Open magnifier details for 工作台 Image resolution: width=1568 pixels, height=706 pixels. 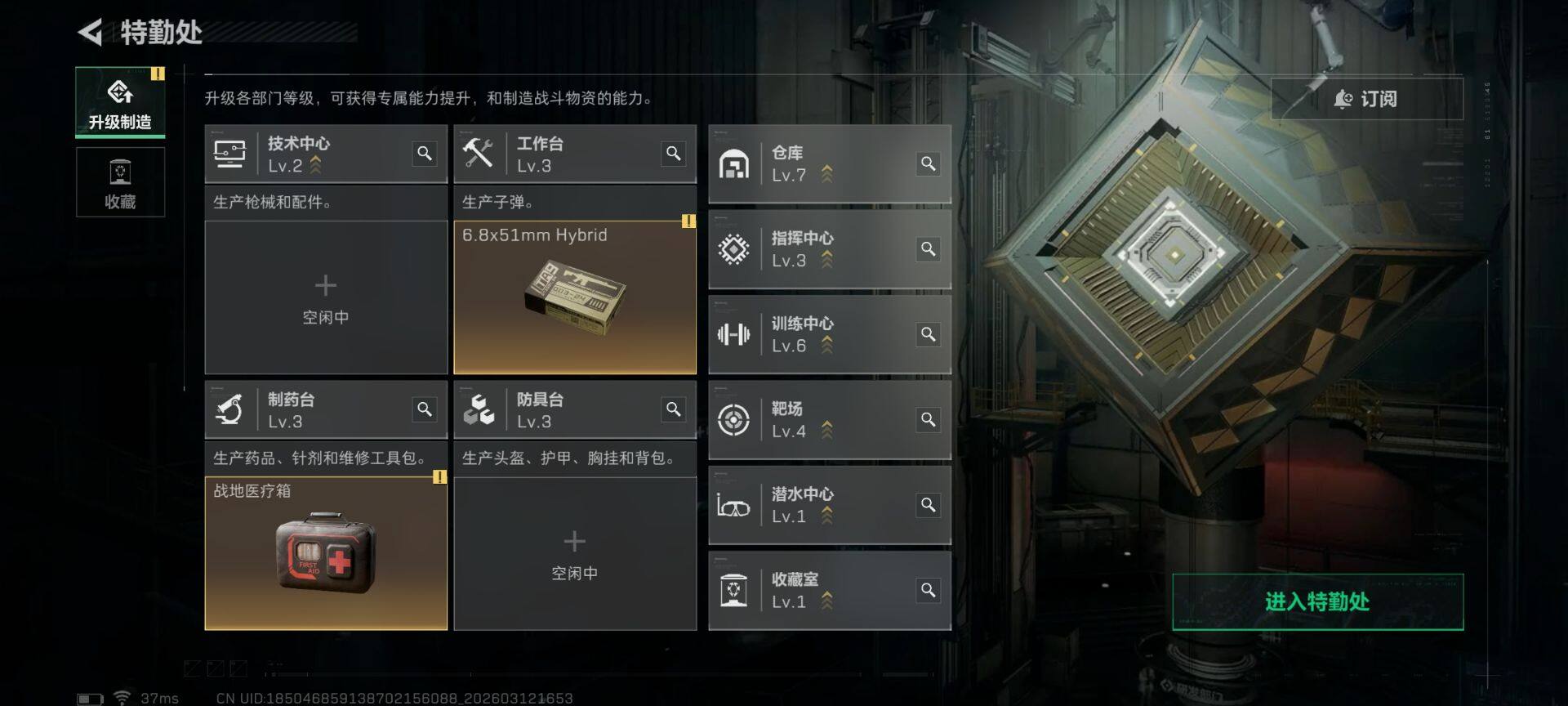(673, 153)
